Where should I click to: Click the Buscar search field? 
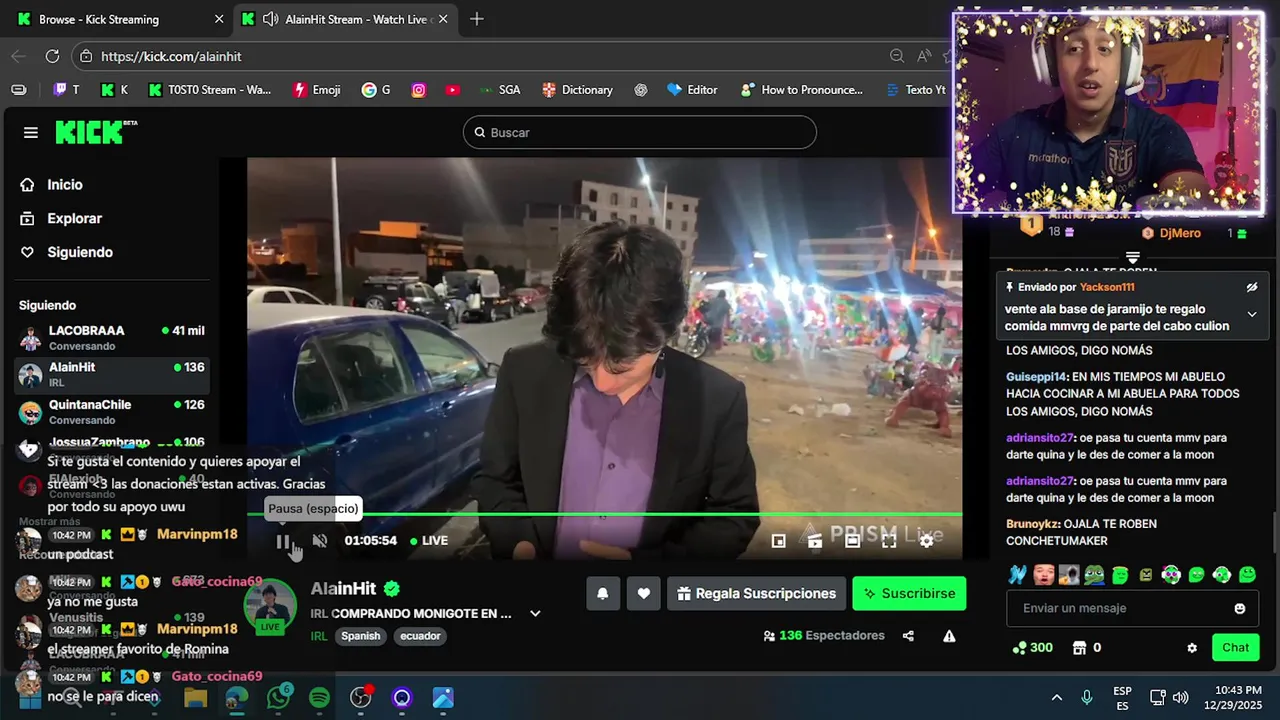(640, 132)
